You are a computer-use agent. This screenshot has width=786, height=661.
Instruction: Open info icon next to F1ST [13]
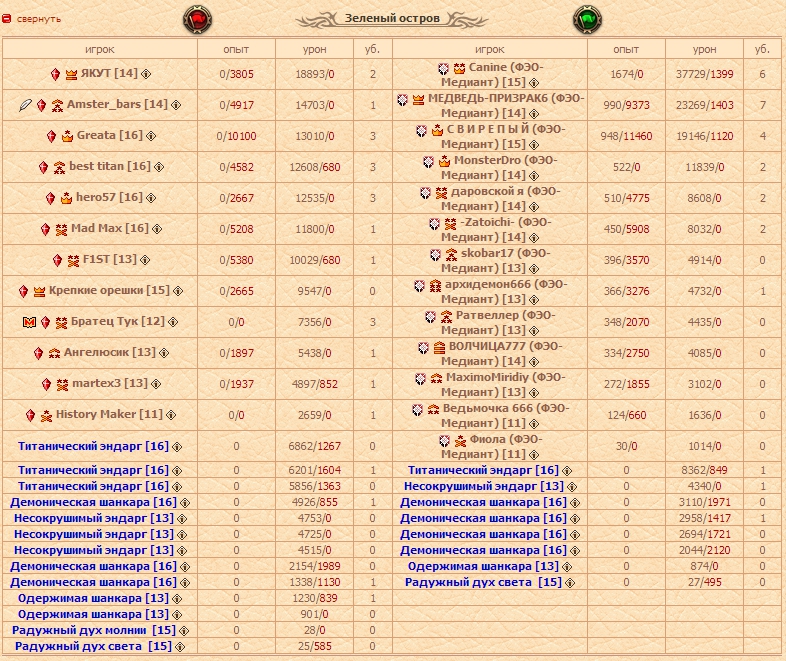click(x=145, y=261)
